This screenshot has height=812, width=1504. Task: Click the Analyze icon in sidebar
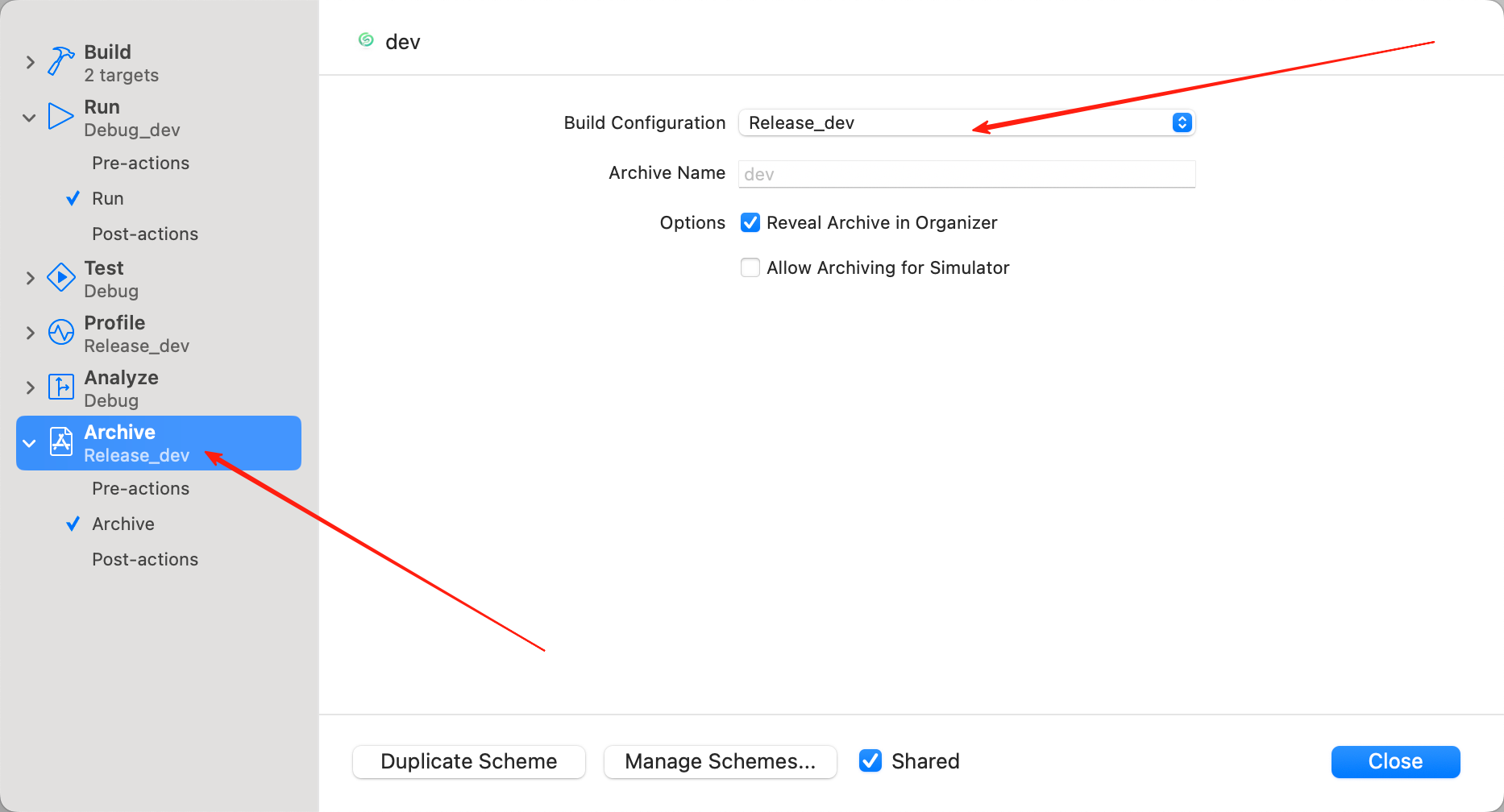click(x=61, y=387)
